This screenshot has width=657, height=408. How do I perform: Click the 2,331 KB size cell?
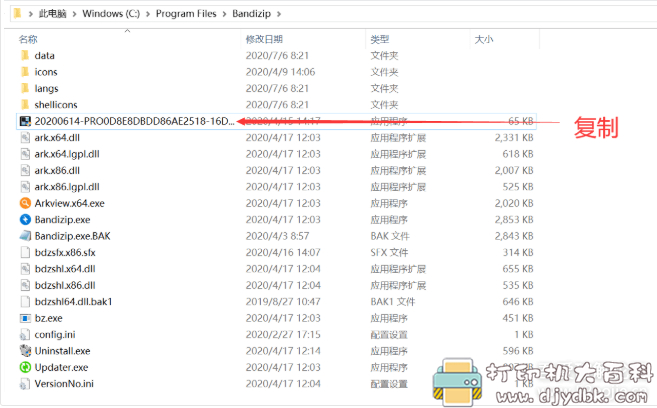pos(514,137)
